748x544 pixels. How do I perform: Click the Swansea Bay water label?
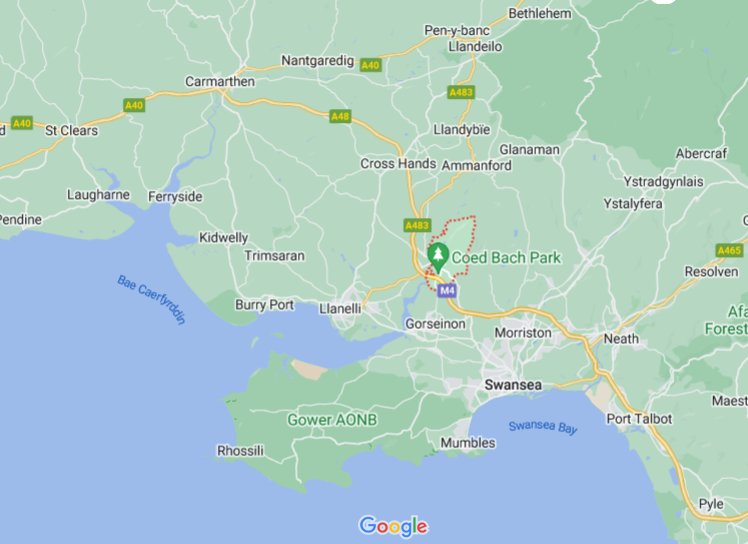(543, 427)
